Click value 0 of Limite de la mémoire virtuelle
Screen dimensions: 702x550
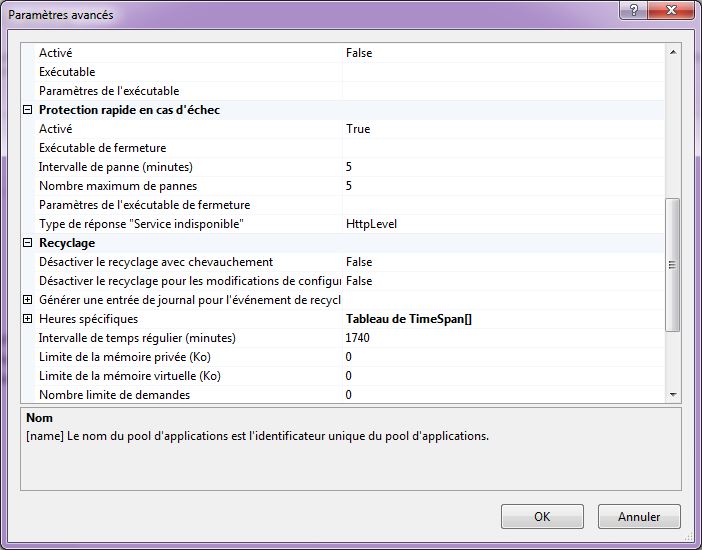pos(349,376)
